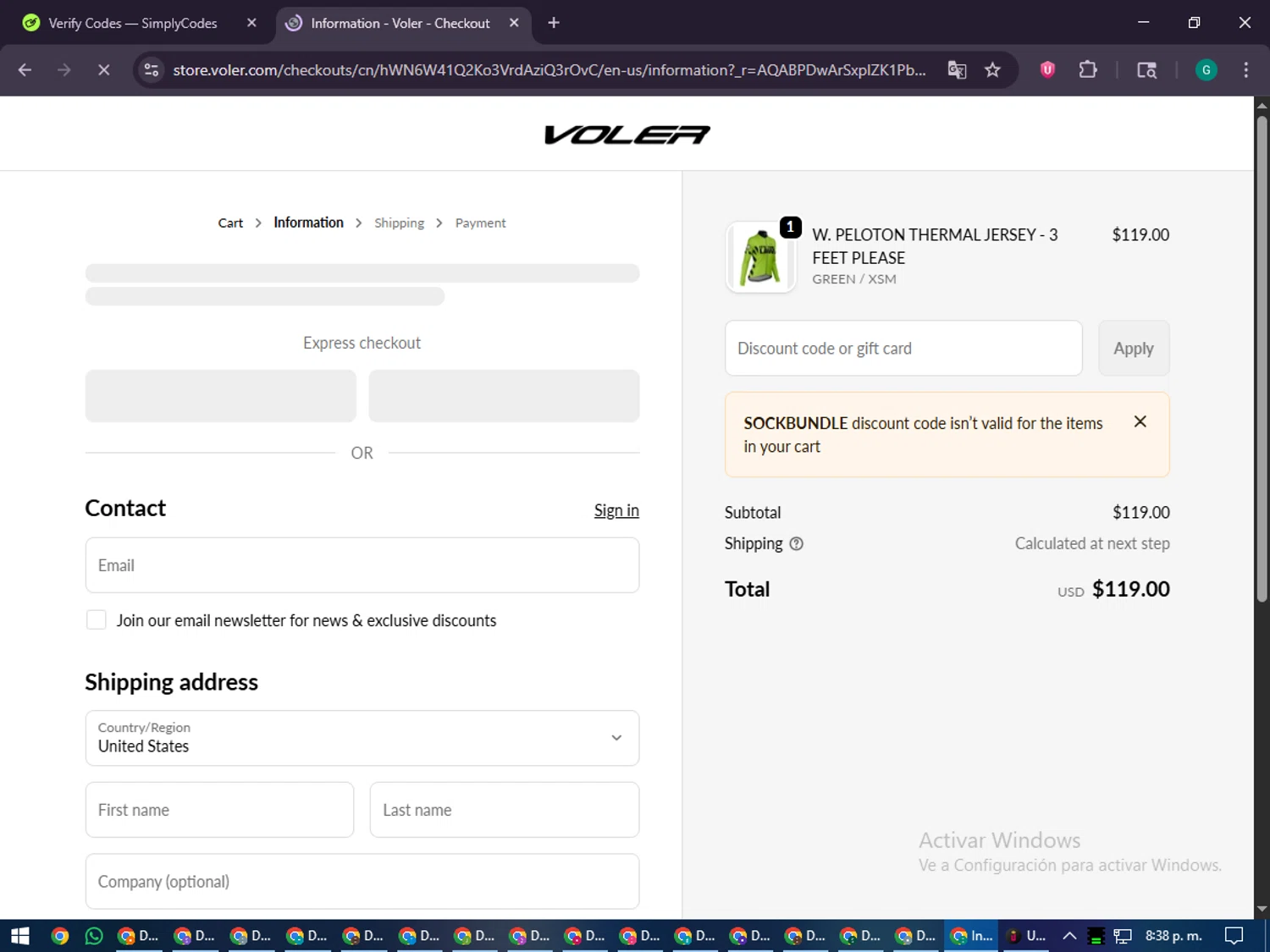This screenshot has height=952, width=1270.
Task: Open the Windows Start menu
Action: 19,936
